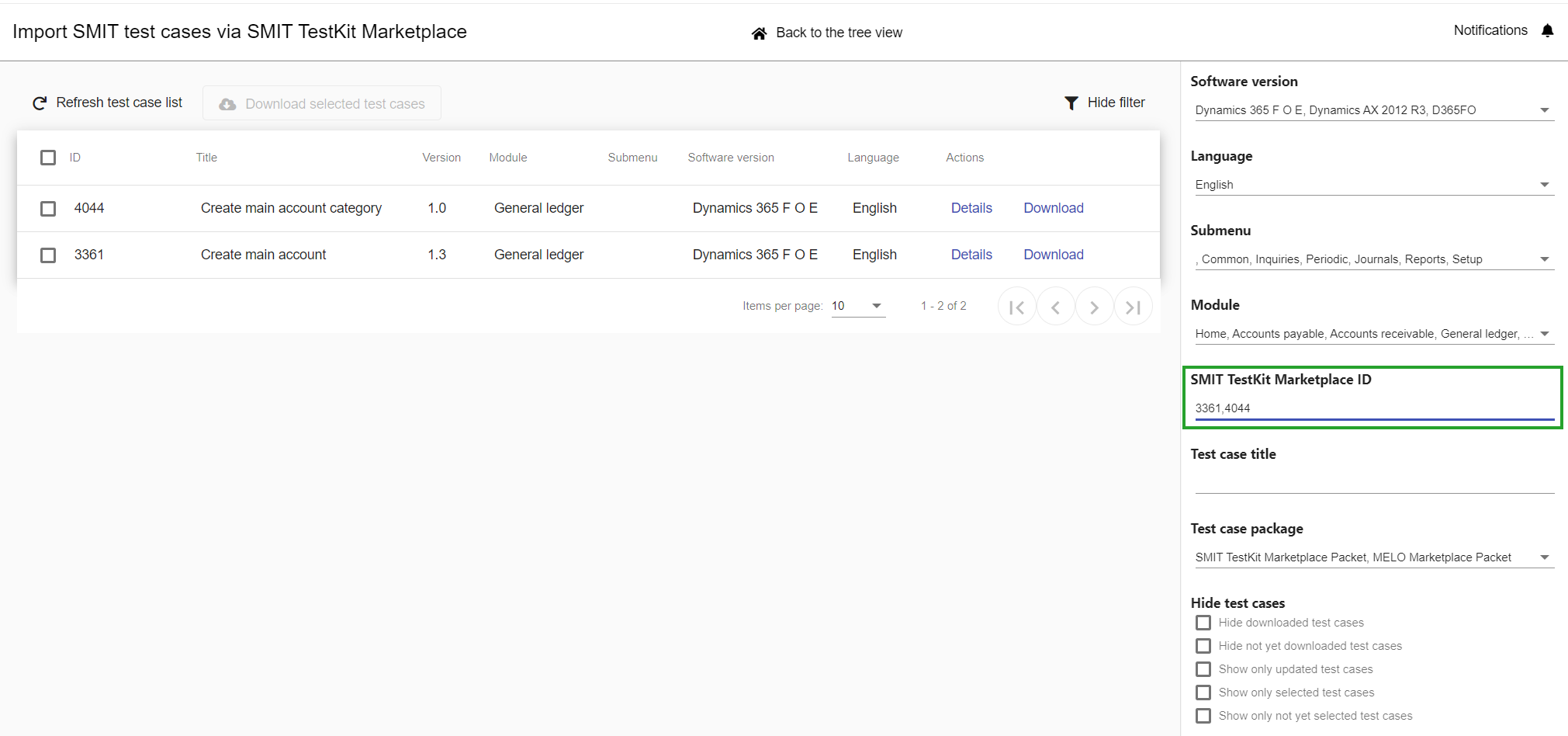Expand the Test case package dropdown
Image resolution: width=1568 pixels, height=736 pixels.
[x=1373, y=557]
